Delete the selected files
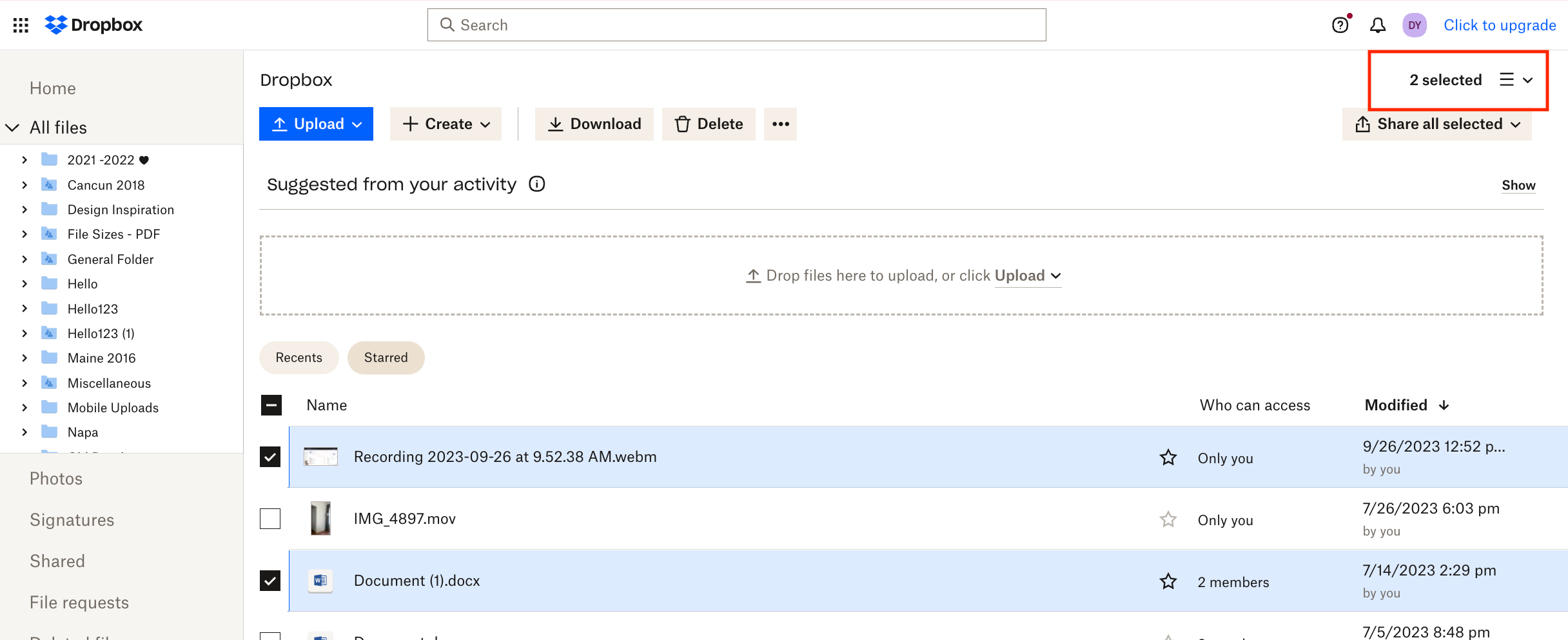The image size is (1568, 640). click(x=709, y=124)
